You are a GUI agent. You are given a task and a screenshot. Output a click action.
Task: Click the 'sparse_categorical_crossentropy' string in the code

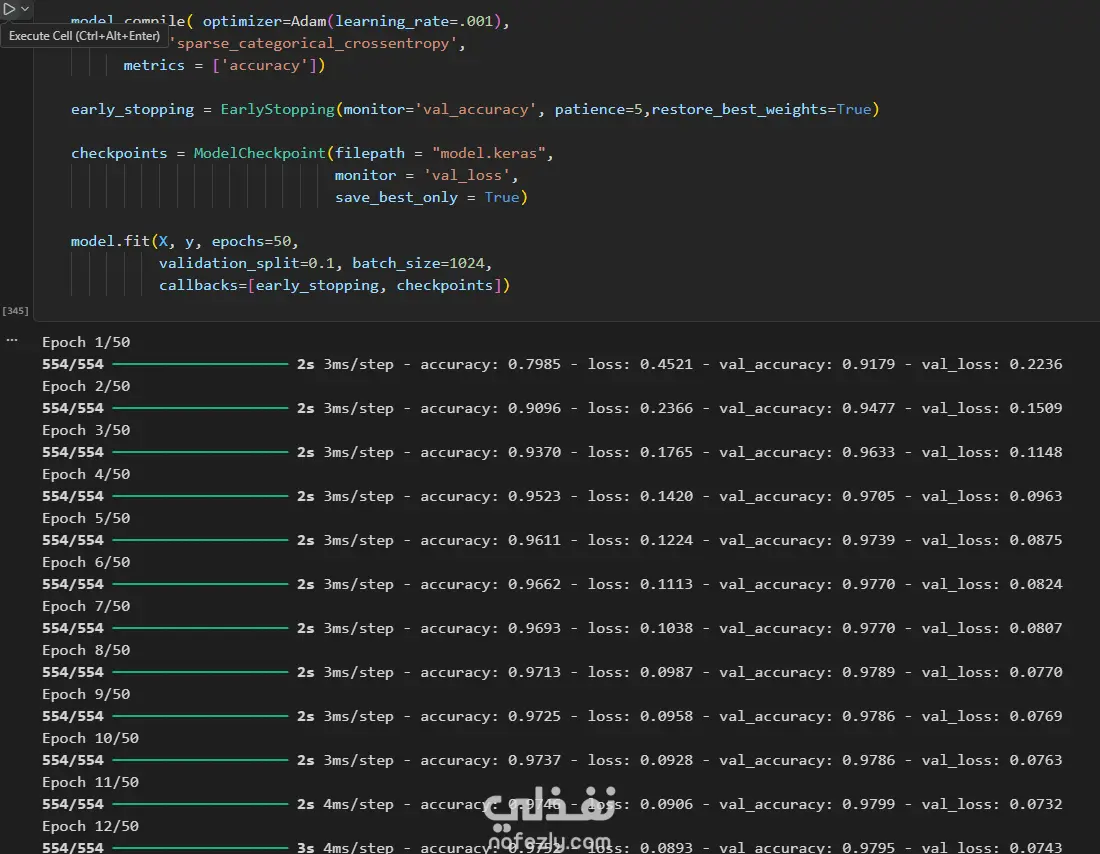point(316,44)
